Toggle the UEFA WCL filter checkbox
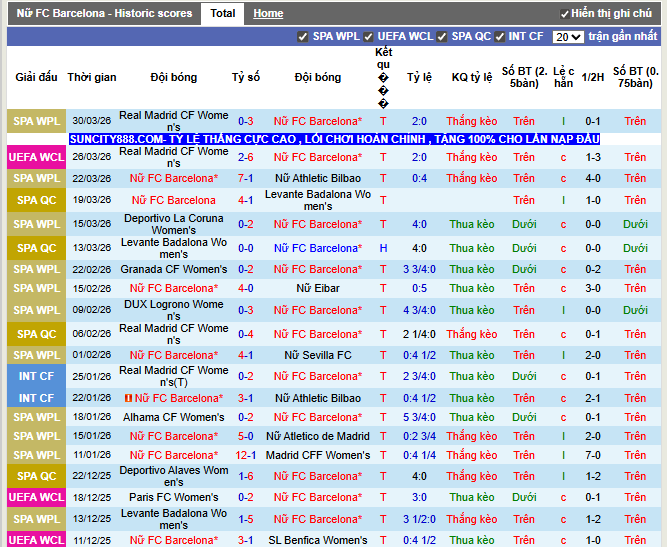Image resolution: width=667 pixels, height=547 pixels. pos(368,37)
